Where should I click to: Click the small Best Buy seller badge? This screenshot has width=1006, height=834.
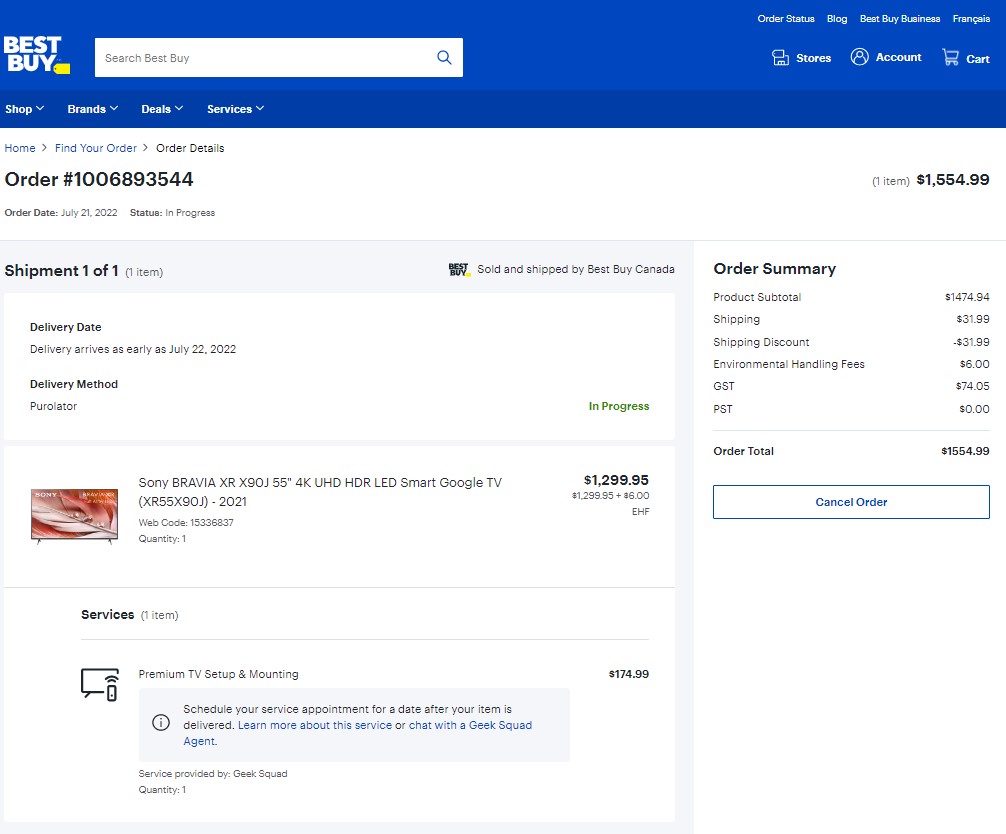(459, 269)
